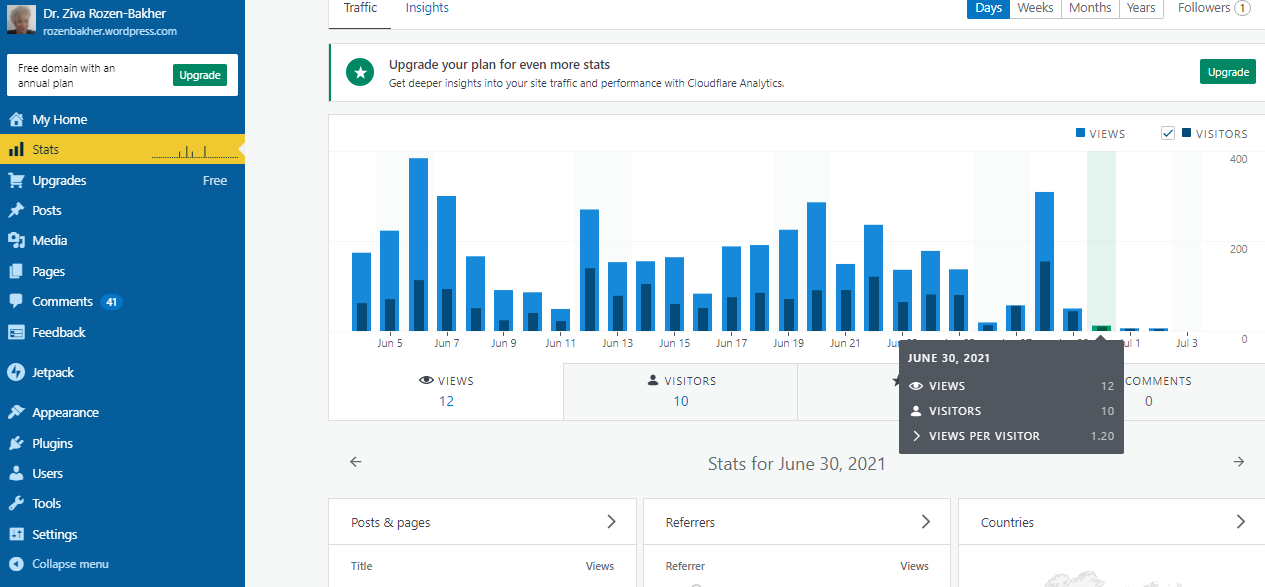Expand the Posts & pages panel chevron
This screenshot has height=587, width=1265.
coord(611,522)
